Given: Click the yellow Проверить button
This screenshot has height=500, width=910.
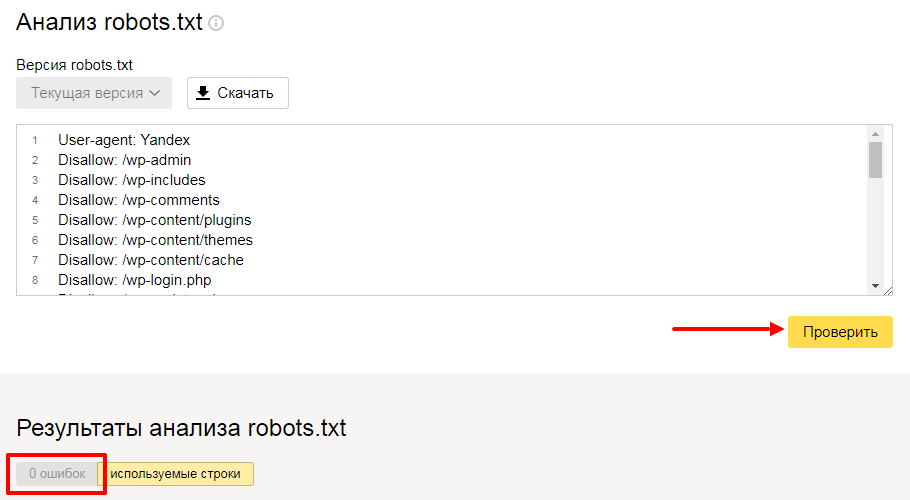Looking at the screenshot, I should [x=840, y=332].
